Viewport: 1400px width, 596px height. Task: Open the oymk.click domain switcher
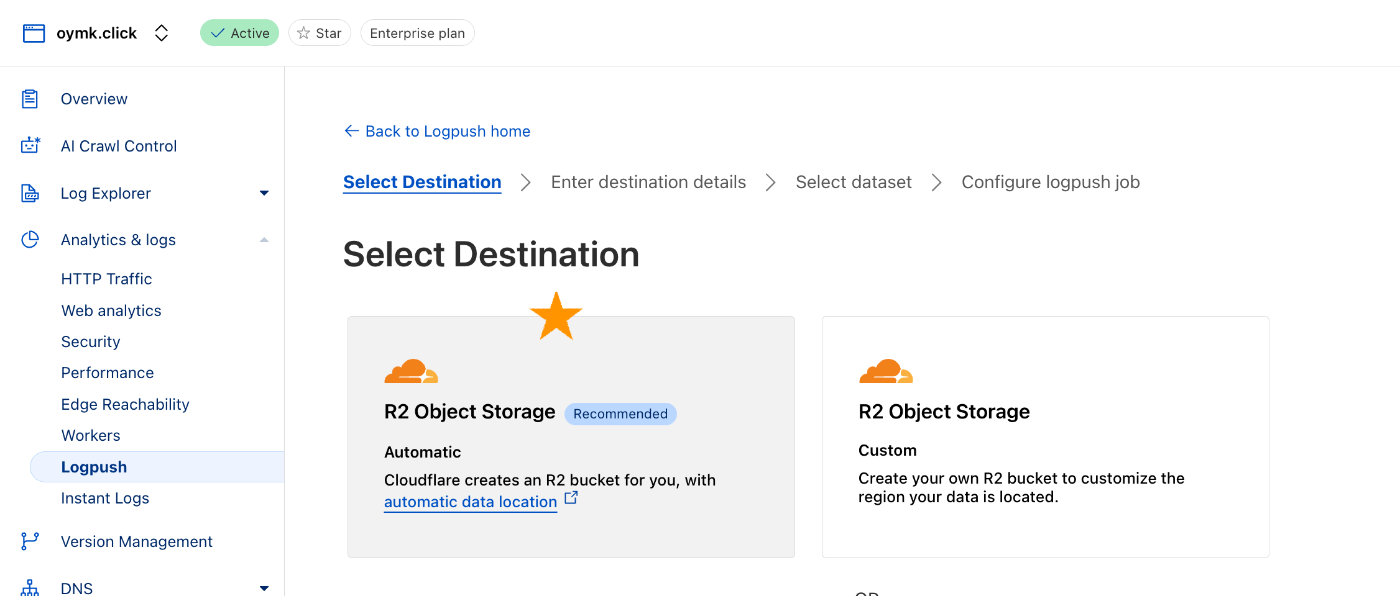click(x=161, y=33)
